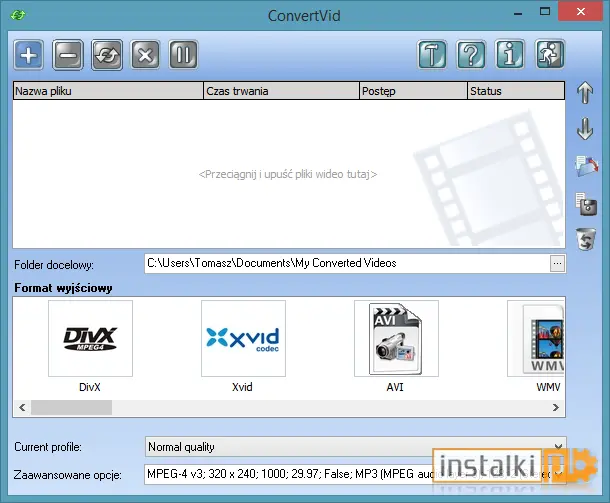Open help with the question mark button
The height and width of the screenshot is (503, 610).
point(471,55)
